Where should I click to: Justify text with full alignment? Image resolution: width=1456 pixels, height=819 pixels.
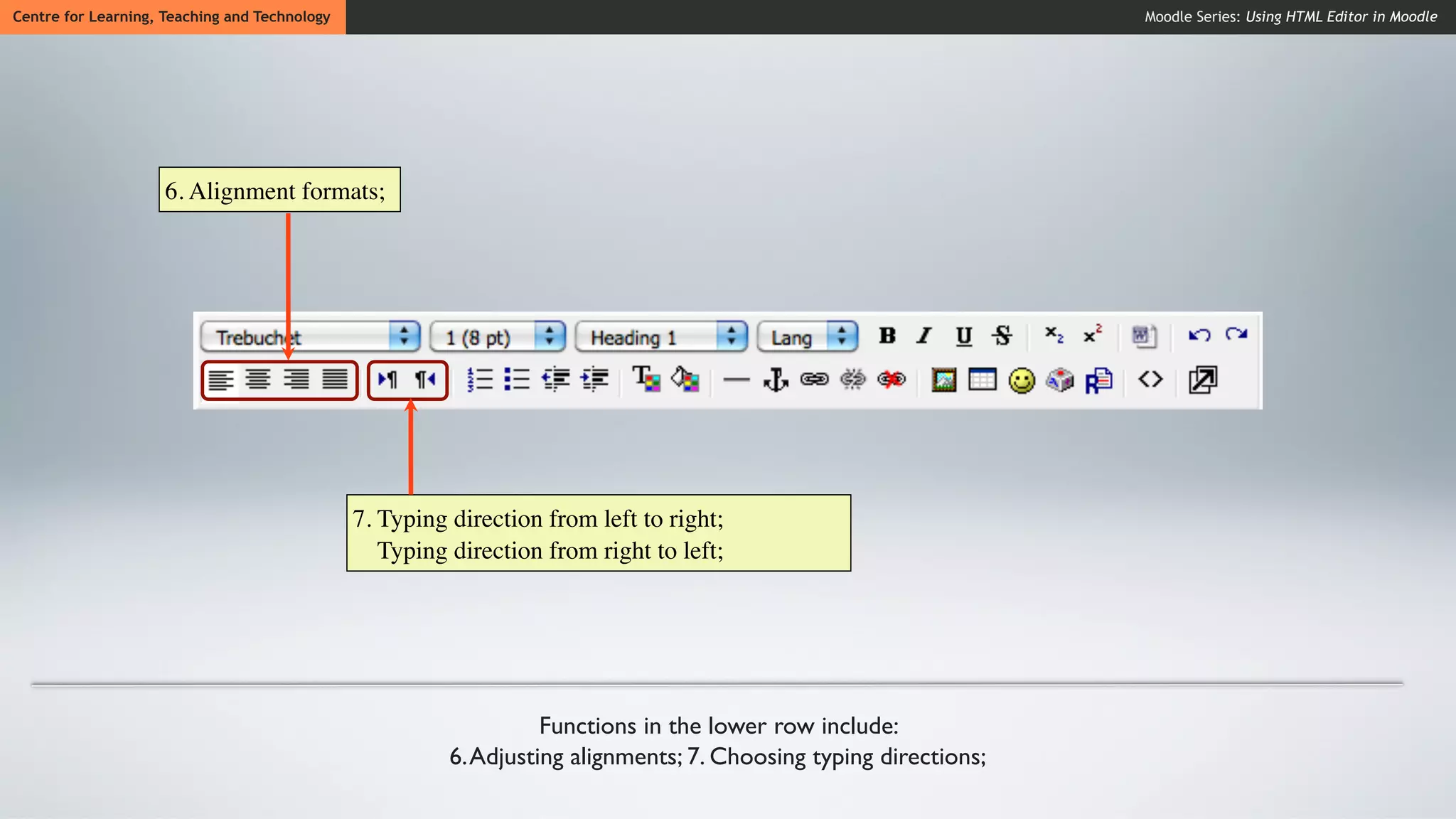(335, 380)
